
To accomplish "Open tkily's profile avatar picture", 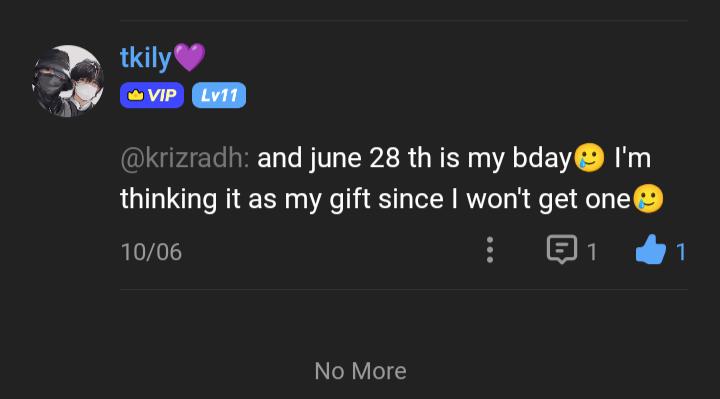I will pyautogui.click(x=68, y=81).
